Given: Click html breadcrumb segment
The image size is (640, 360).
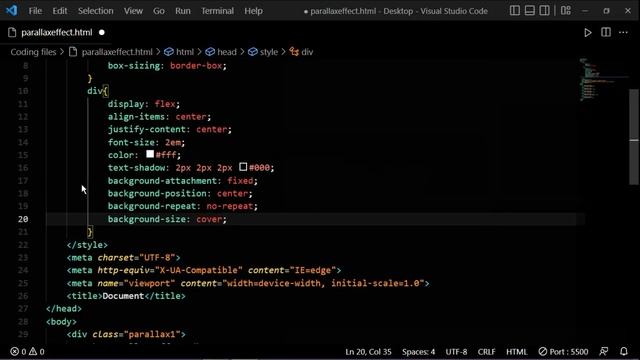Looking at the screenshot, I should point(185,52).
